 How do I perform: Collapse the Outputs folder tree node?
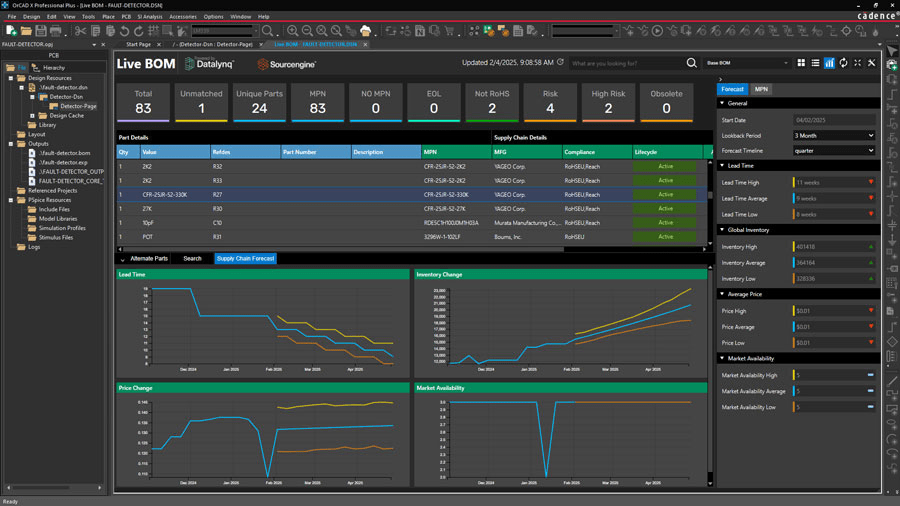(x=10, y=144)
